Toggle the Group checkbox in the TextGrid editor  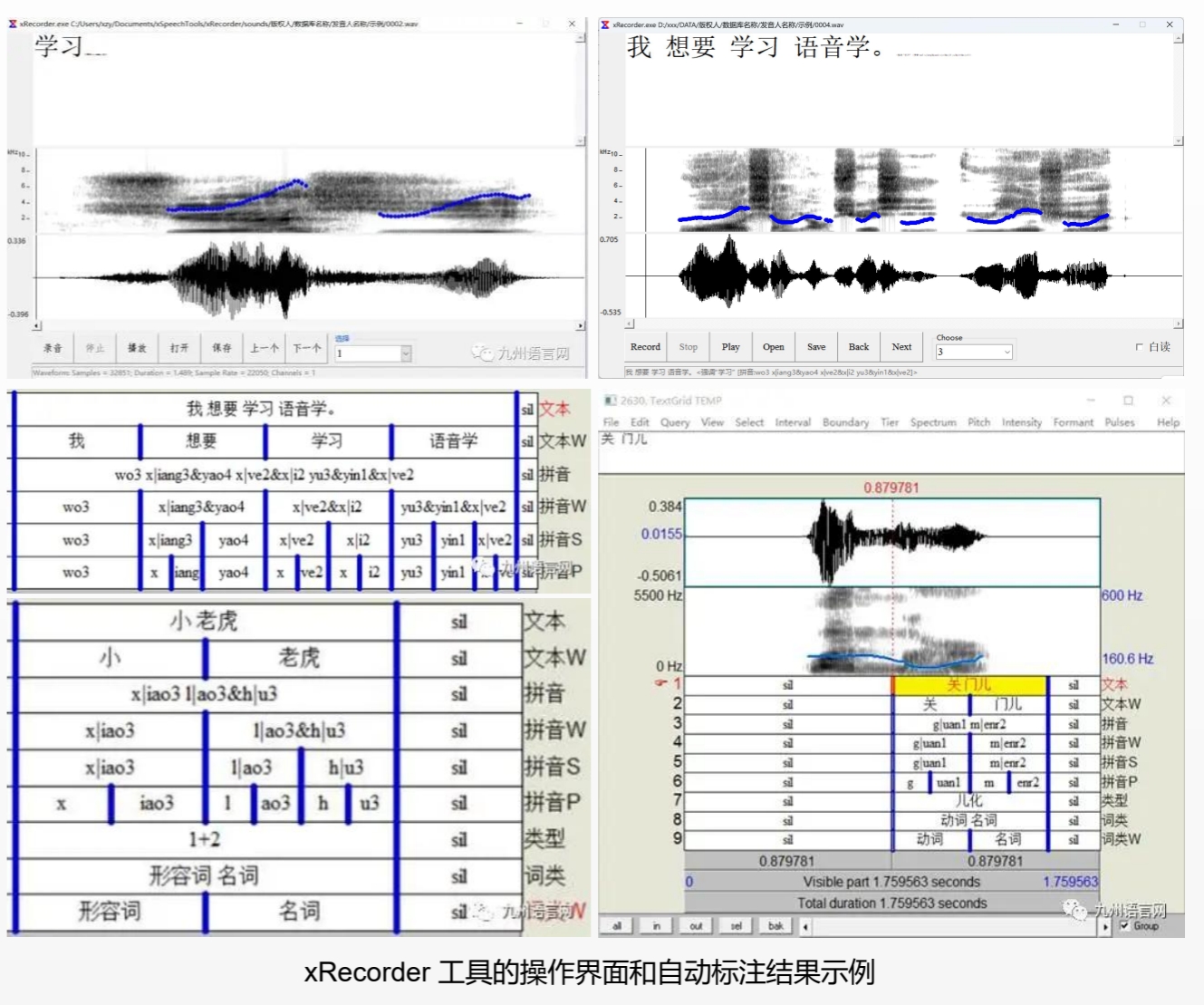click(x=1124, y=926)
